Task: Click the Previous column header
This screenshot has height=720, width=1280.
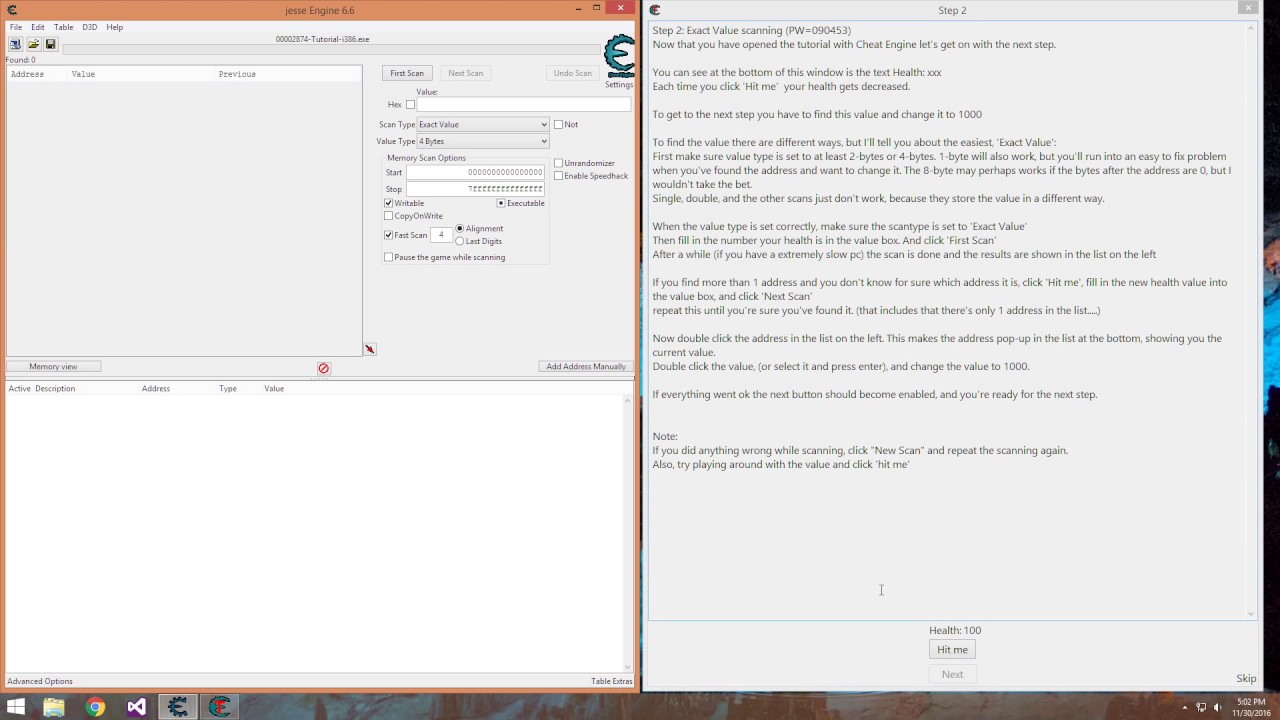Action: tap(237, 74)
